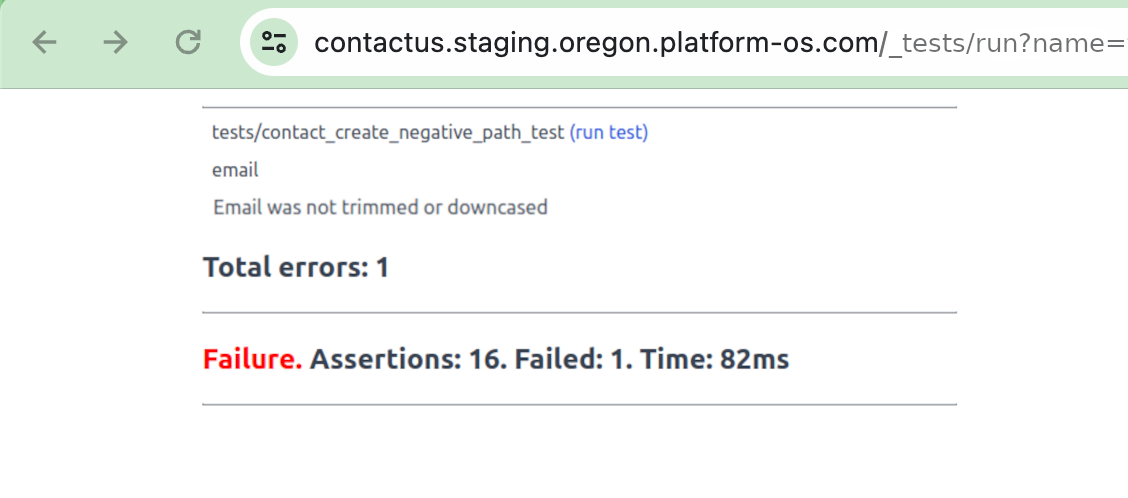
Task: Open the site information icon
Action: coord(274,42)
